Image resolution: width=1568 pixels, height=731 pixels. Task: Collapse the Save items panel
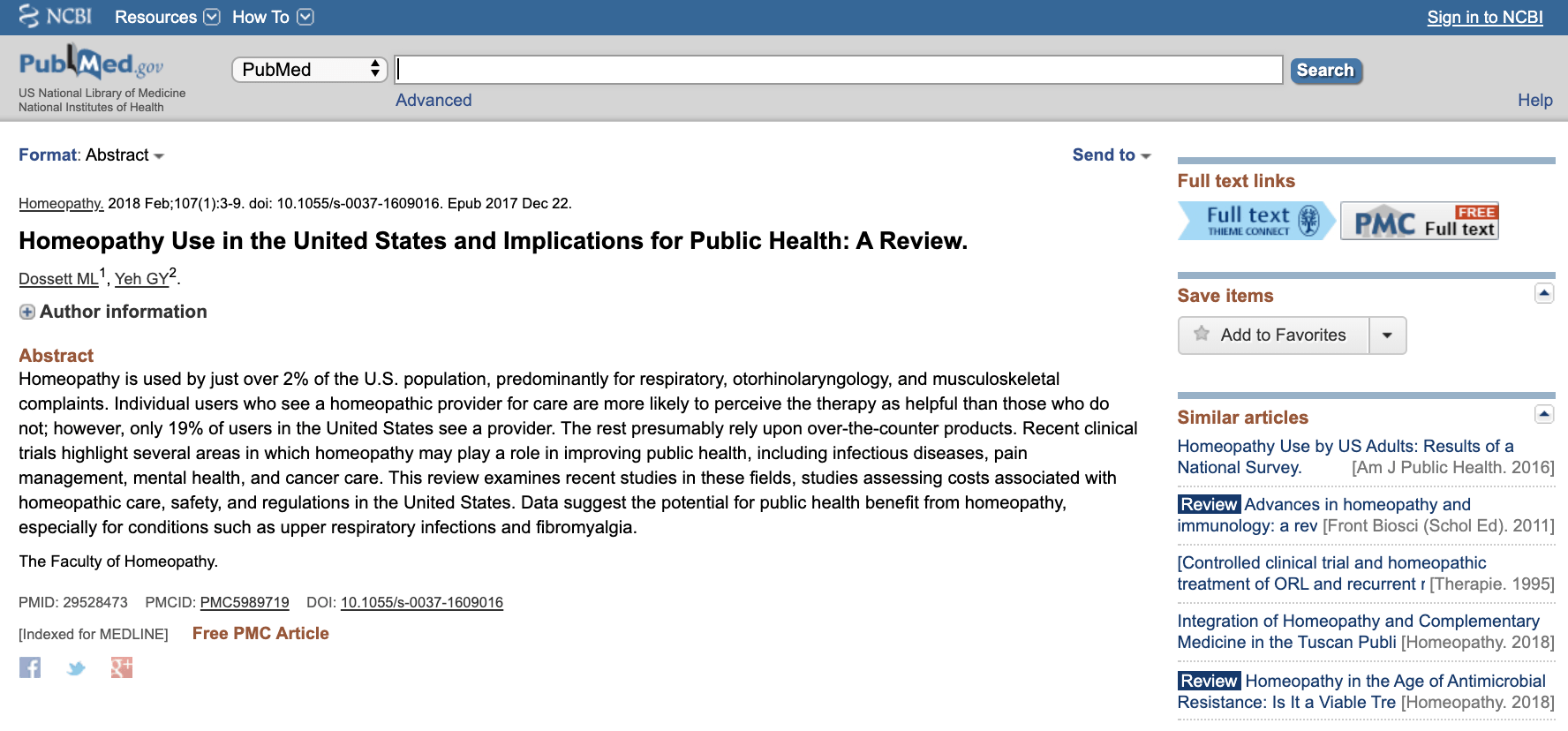point(1543,293)
